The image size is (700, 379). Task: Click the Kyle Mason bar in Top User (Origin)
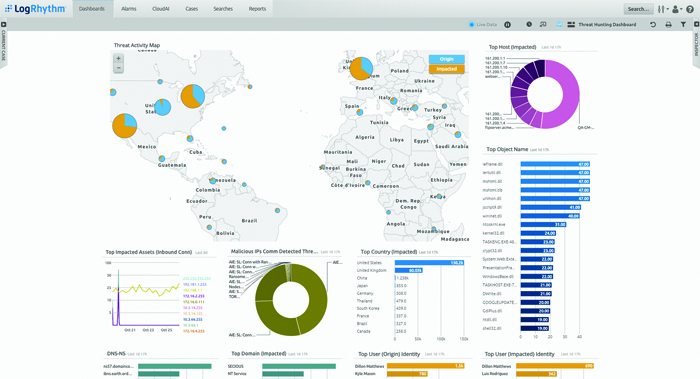tap(407, 374)
